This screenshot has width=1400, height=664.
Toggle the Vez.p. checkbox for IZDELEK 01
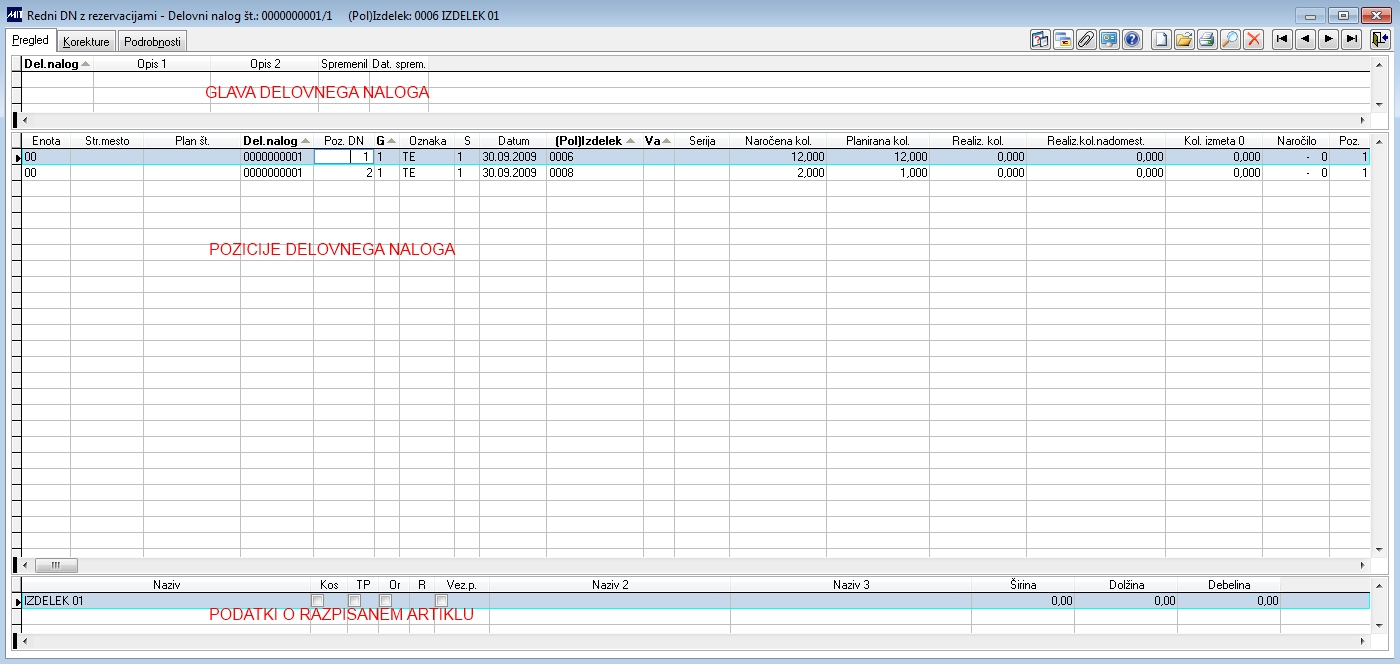click(x=441, y=601)
